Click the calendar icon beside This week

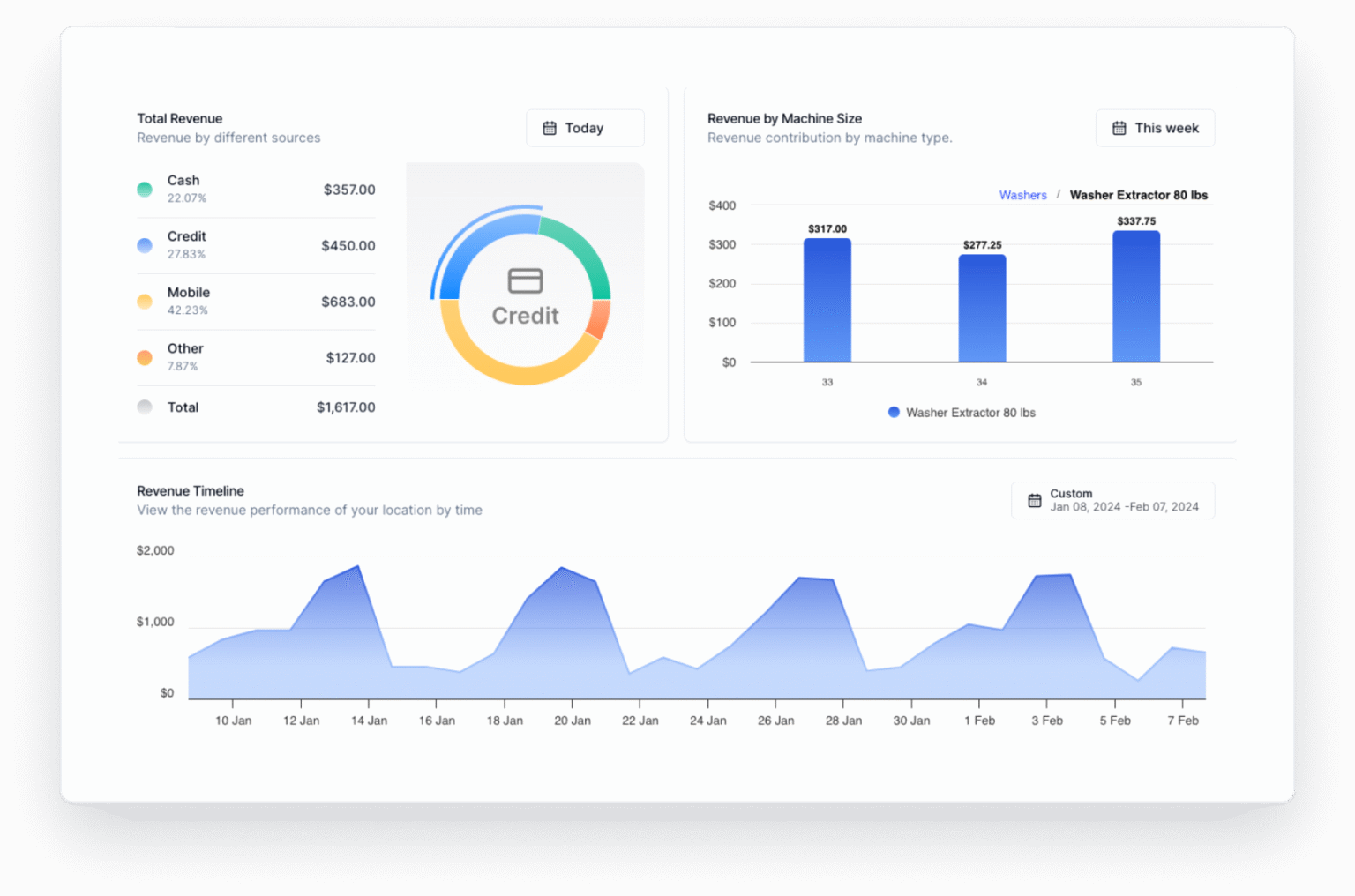click(1120, 128)
